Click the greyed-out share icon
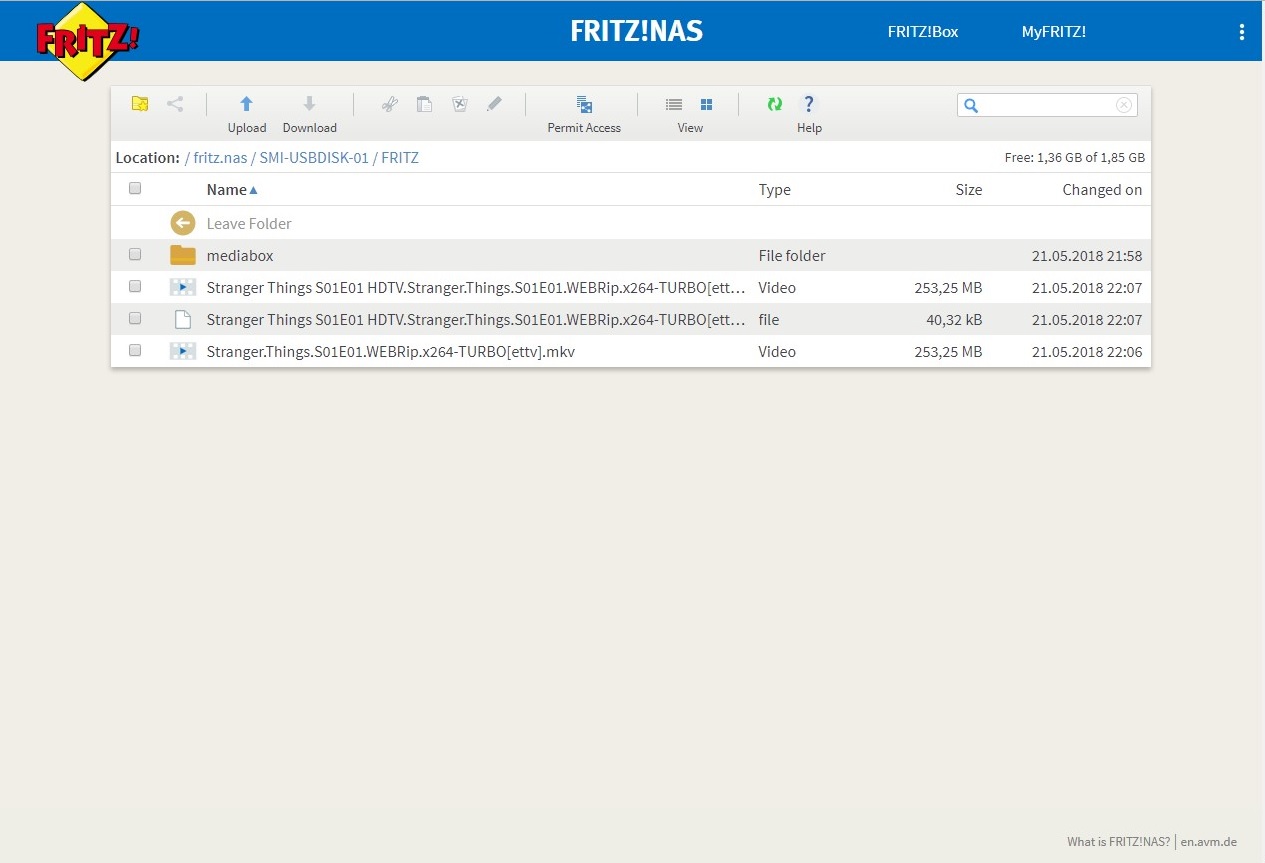 click(175, 103)
